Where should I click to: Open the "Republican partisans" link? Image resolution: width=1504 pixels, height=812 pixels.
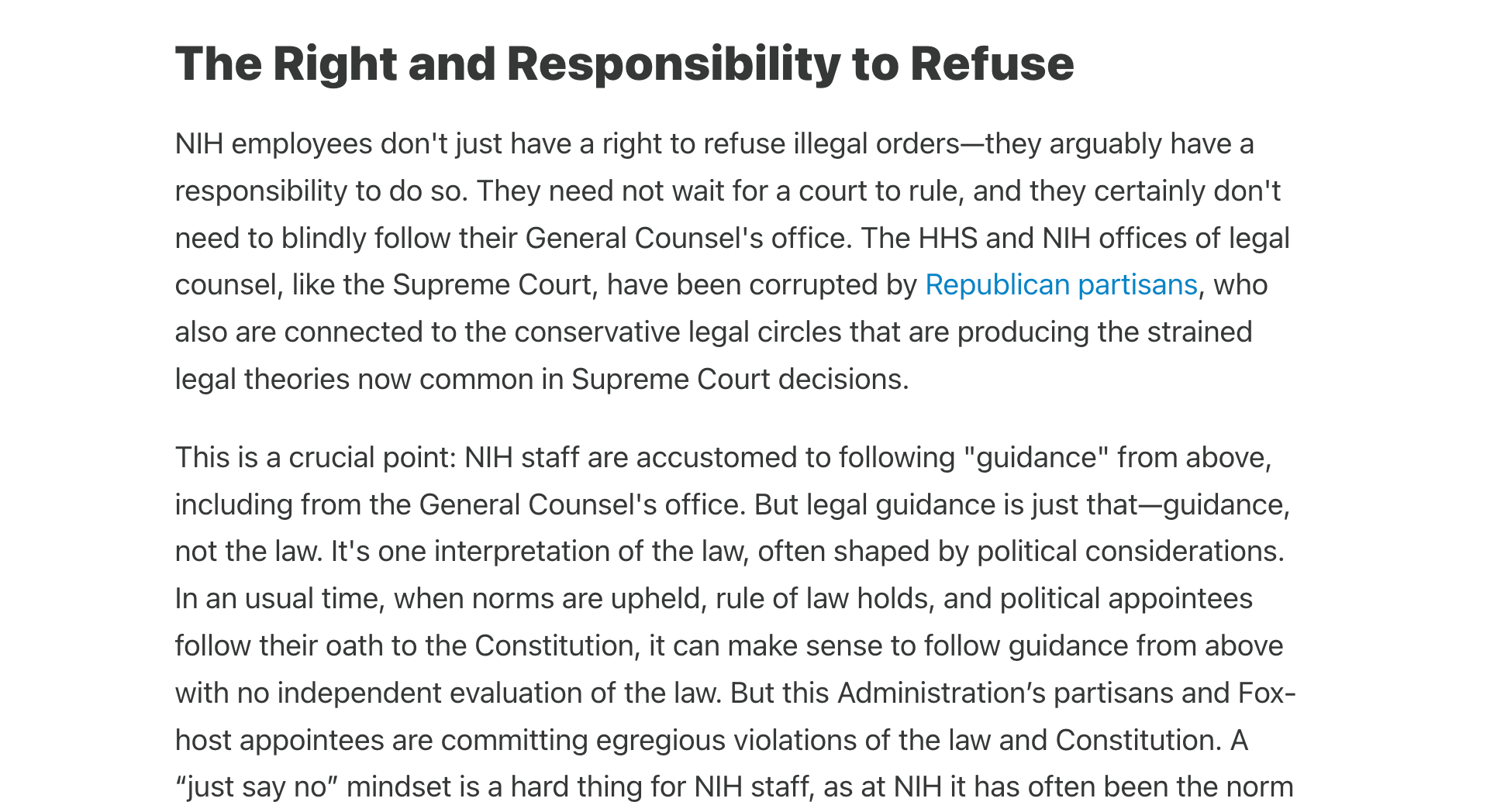(x=1061, y=285)
